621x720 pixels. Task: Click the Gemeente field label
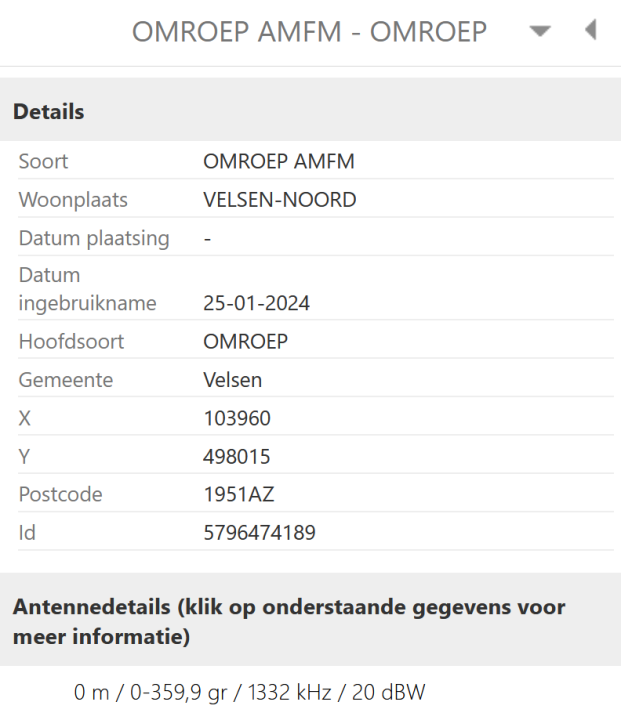[65, 380]
